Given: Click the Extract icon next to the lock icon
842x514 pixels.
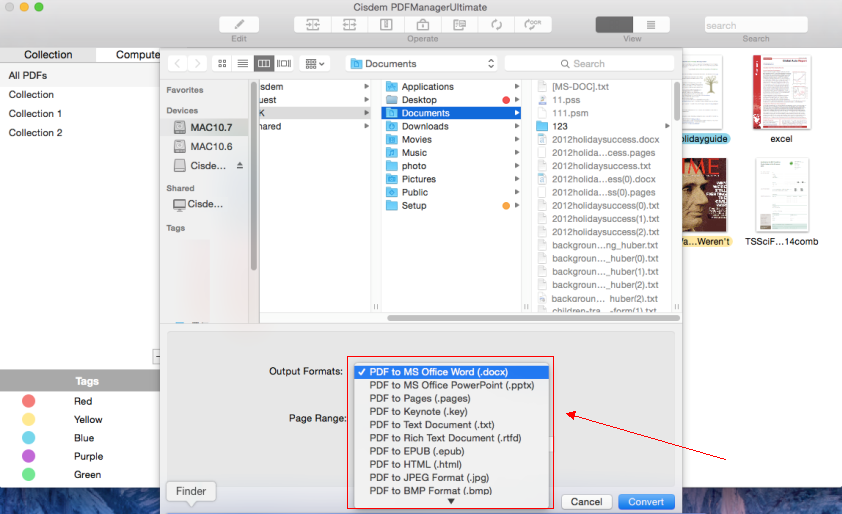Looking at the screenshot, I should (460, 24).
